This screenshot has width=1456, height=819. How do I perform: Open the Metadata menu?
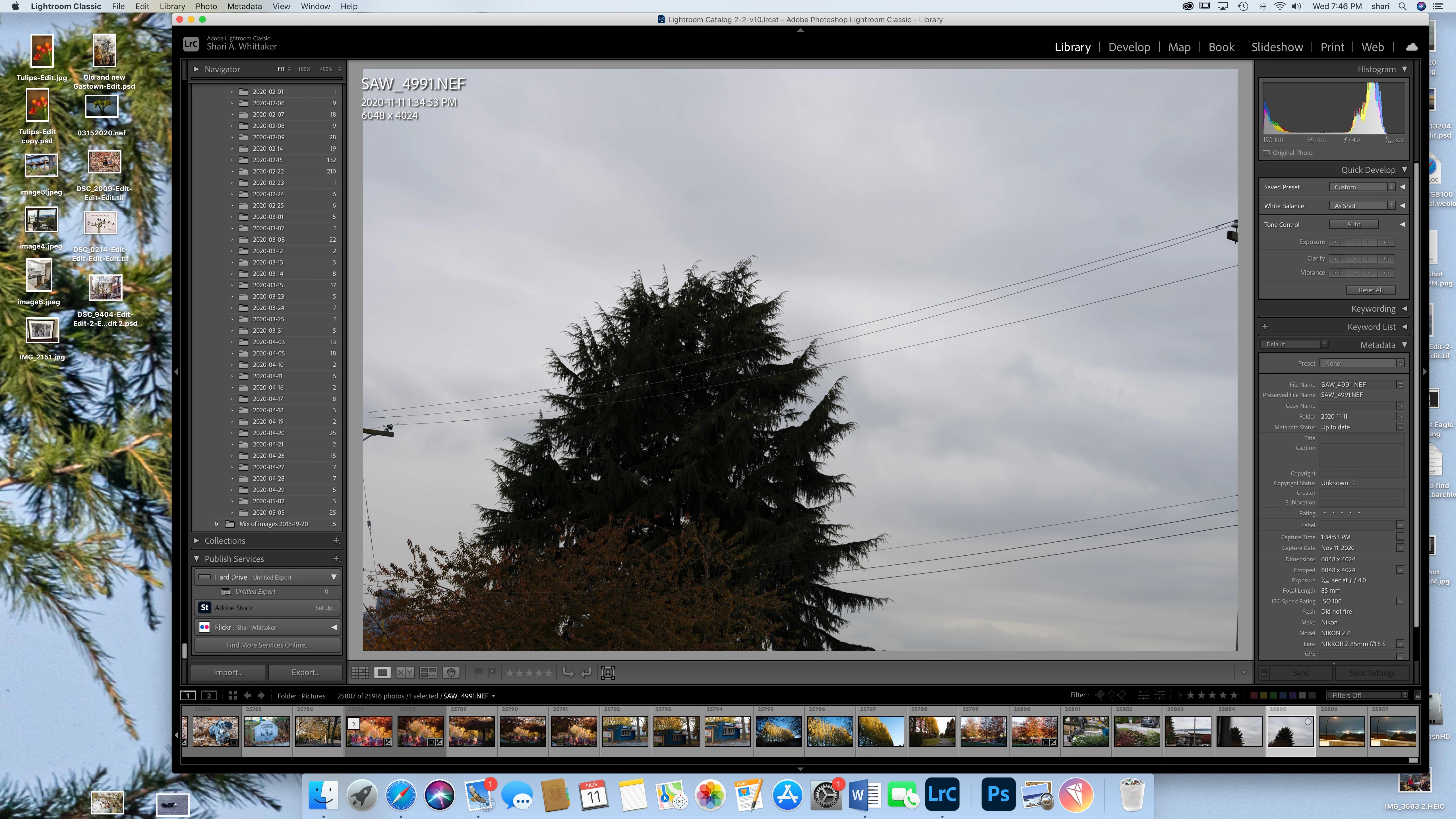245,6
